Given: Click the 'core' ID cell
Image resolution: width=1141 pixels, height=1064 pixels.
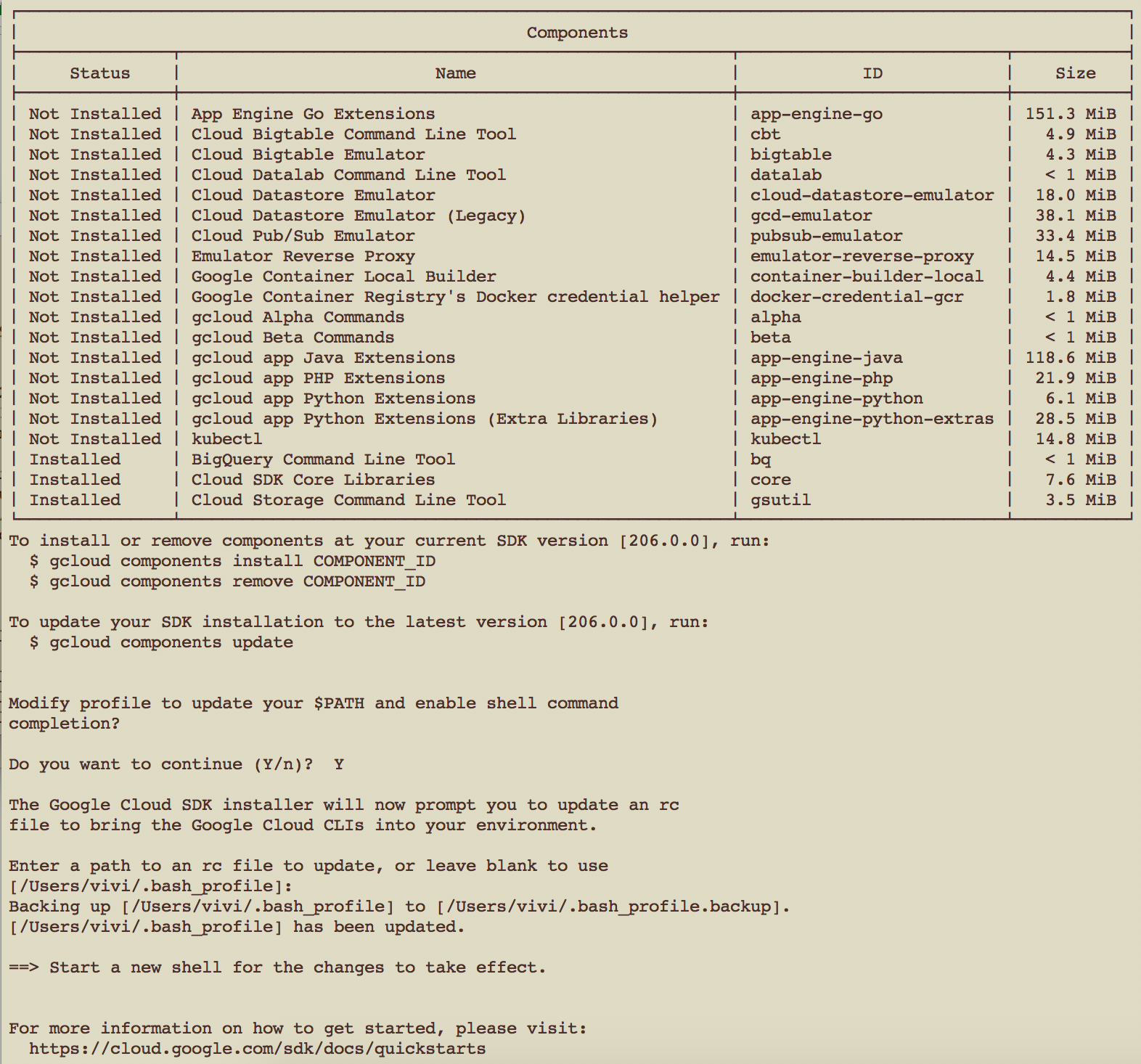Looking at the screenshot, I should coord(771,480).
